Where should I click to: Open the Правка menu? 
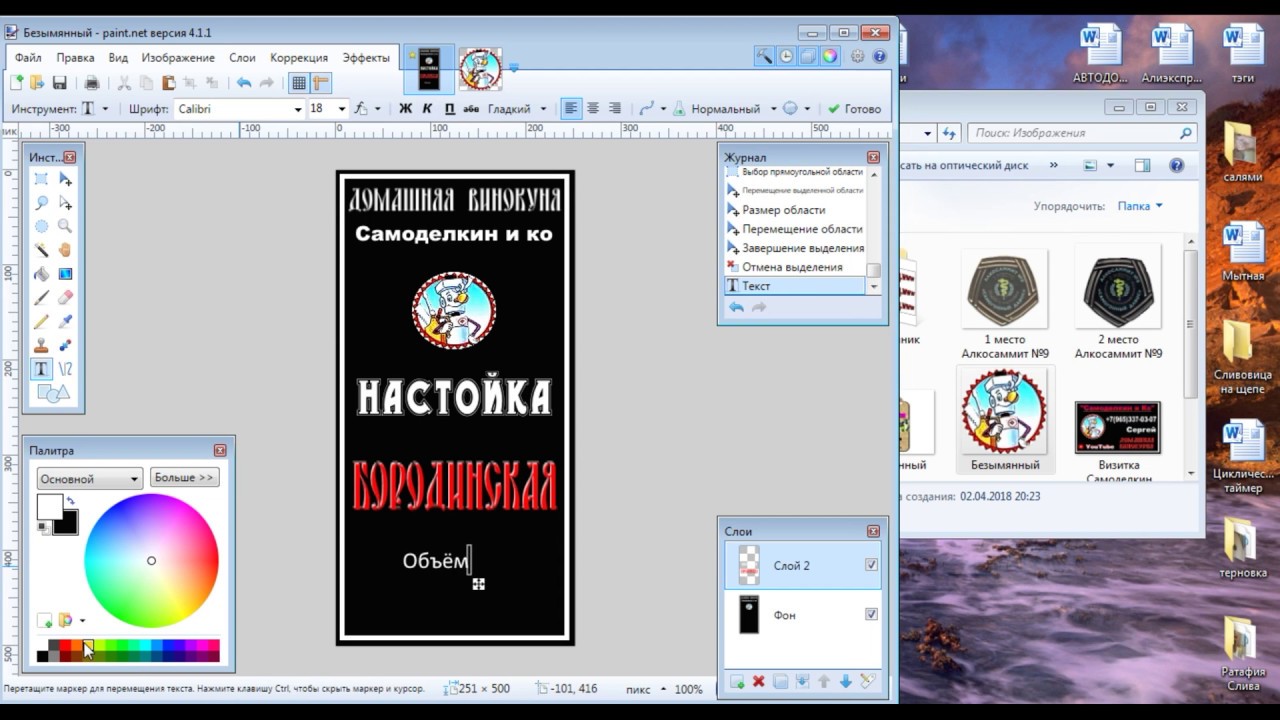(75, 58)
